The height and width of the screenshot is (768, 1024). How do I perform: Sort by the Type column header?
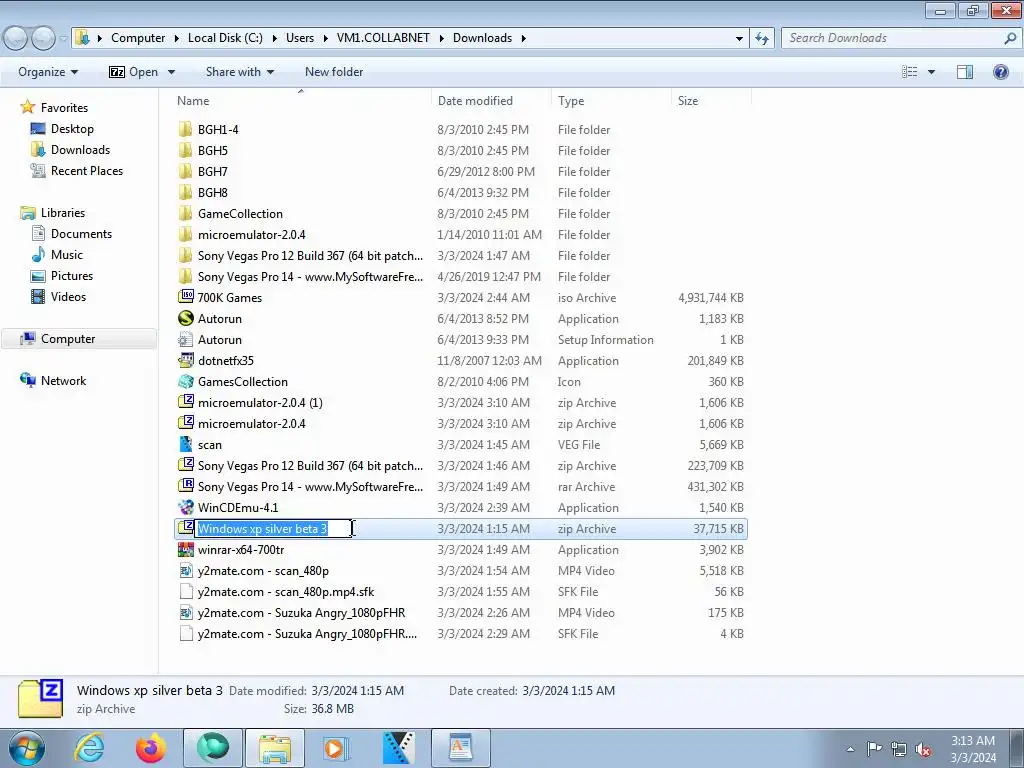click(x=611, y=101)
